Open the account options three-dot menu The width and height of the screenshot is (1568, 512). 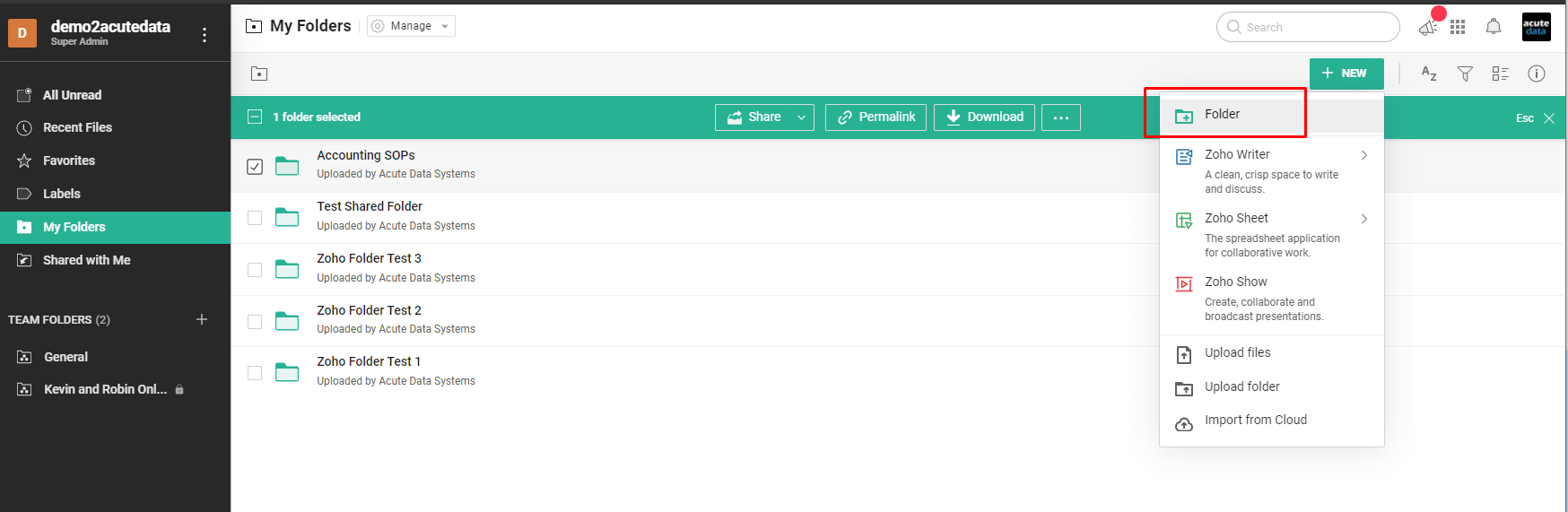(x=205, y=35)
